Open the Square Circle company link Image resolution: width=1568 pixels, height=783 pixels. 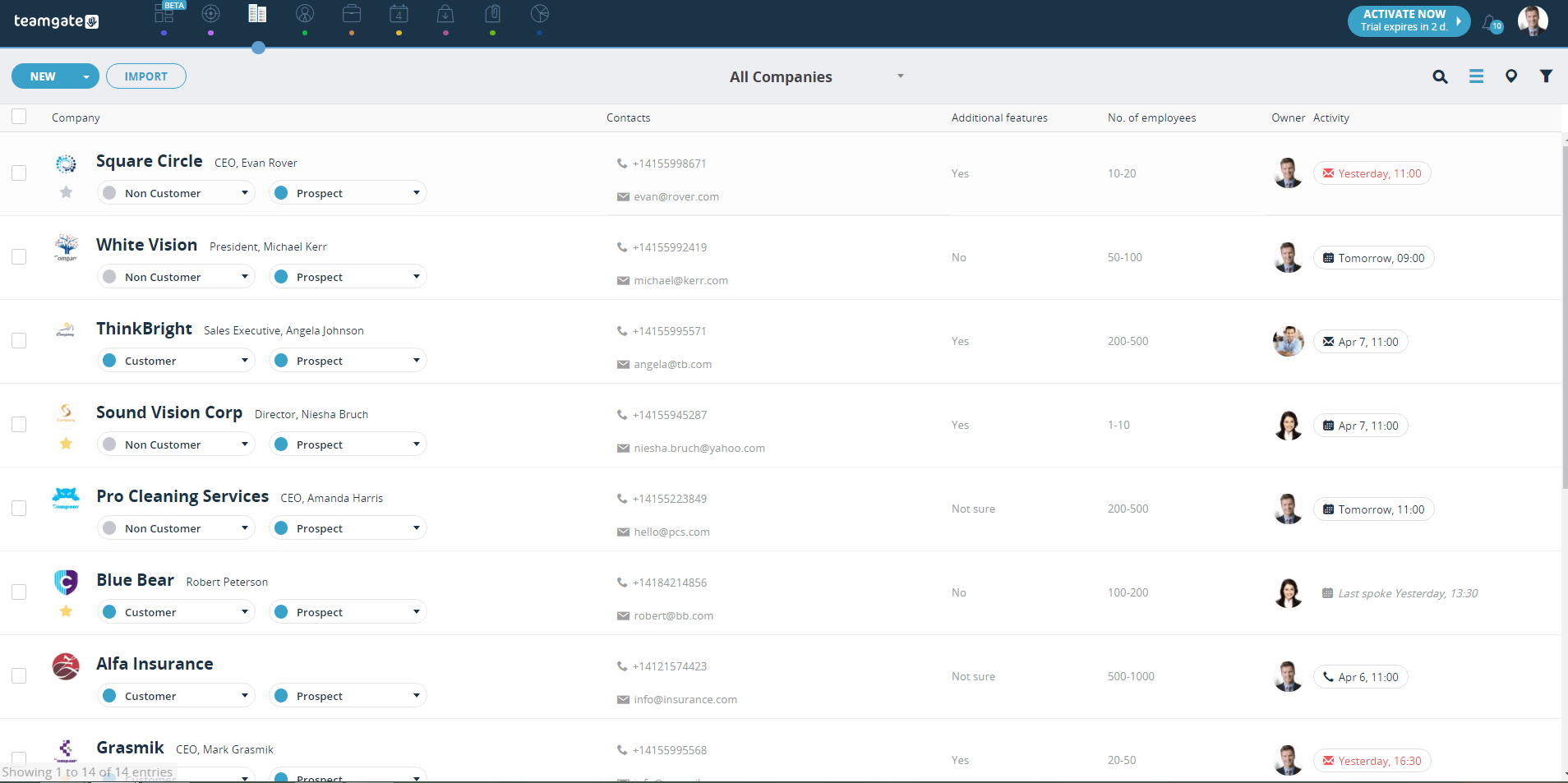point(150,161)
